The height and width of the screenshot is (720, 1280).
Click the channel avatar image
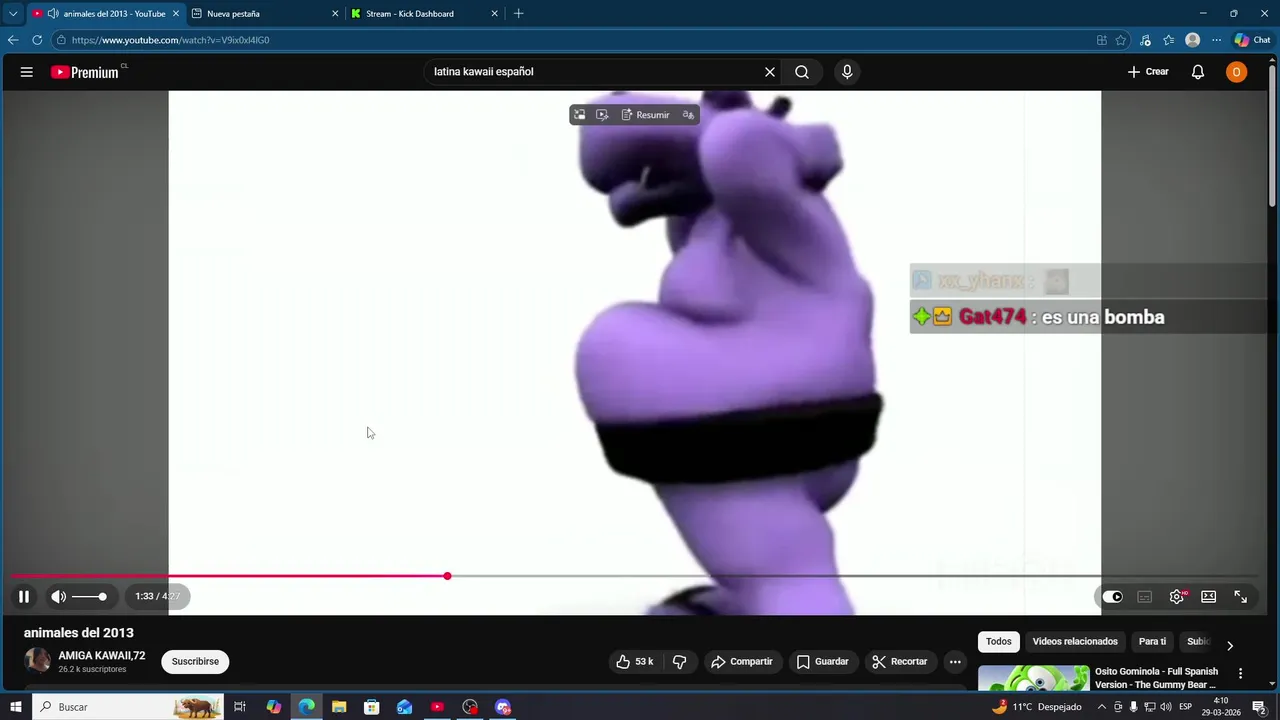click(37, 661)
